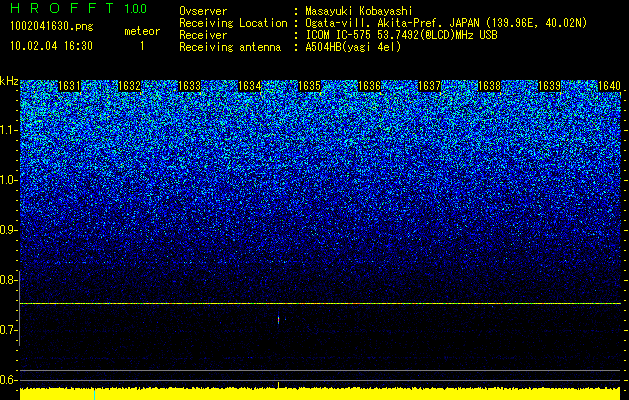Click the 1639 time marker
The width and height of the screenshot is (629, 400).
549,86
